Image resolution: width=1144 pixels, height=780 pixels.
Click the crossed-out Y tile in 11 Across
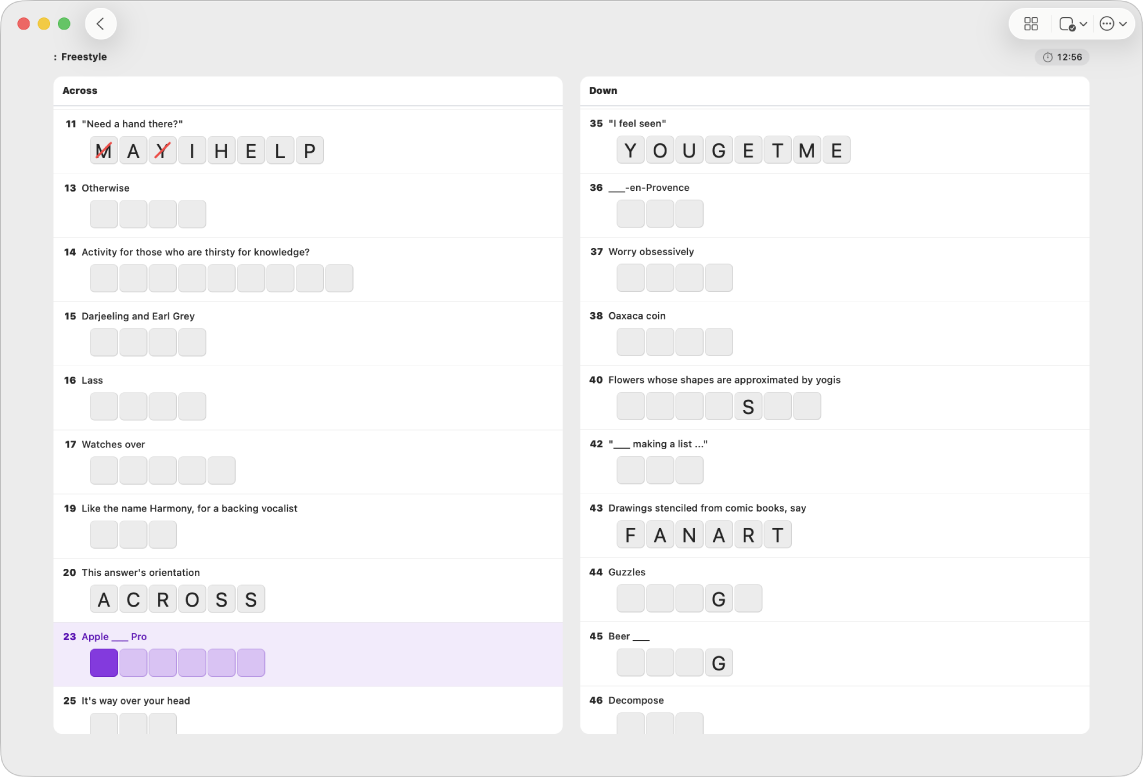pos(162,151)
